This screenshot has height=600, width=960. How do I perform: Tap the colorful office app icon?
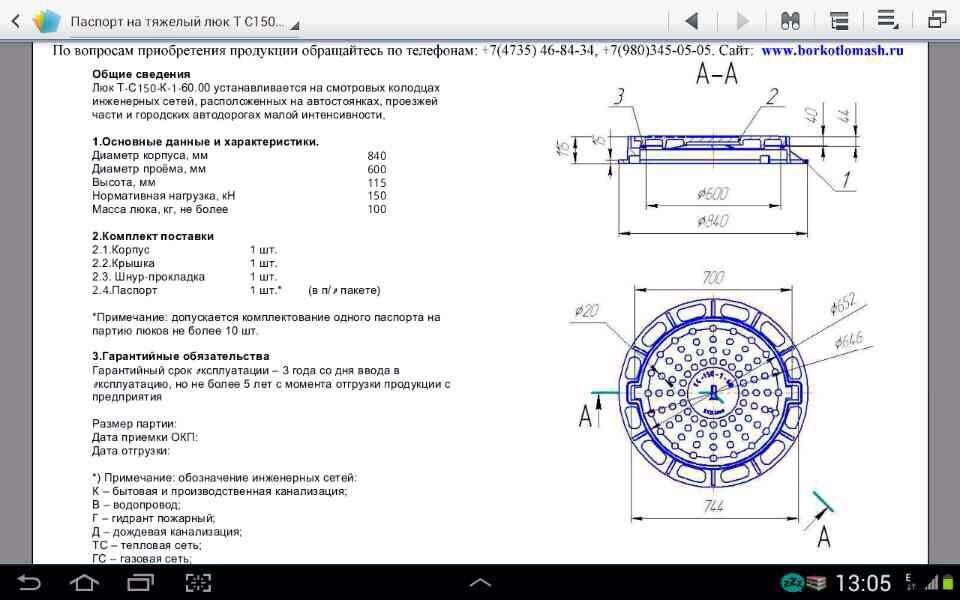46,21
